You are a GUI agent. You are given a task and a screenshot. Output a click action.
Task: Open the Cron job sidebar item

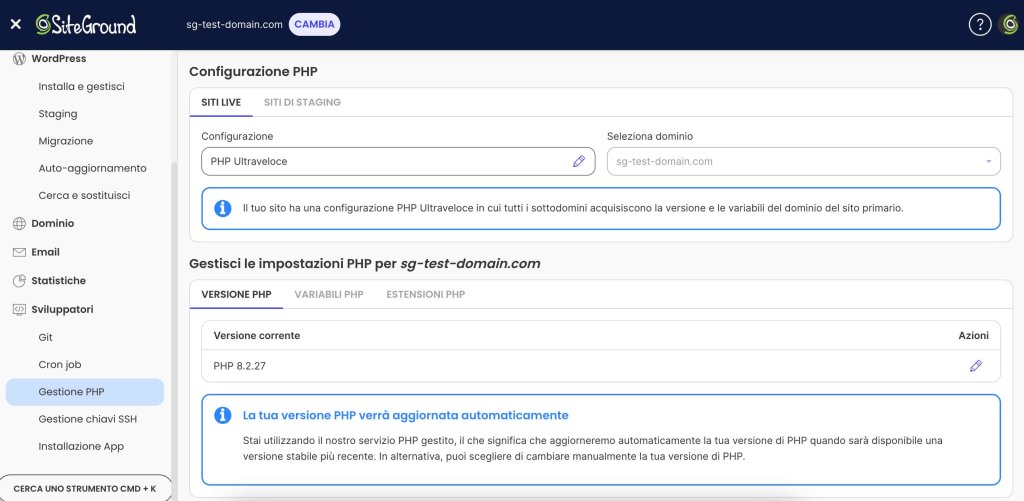(x=60, y=365)
